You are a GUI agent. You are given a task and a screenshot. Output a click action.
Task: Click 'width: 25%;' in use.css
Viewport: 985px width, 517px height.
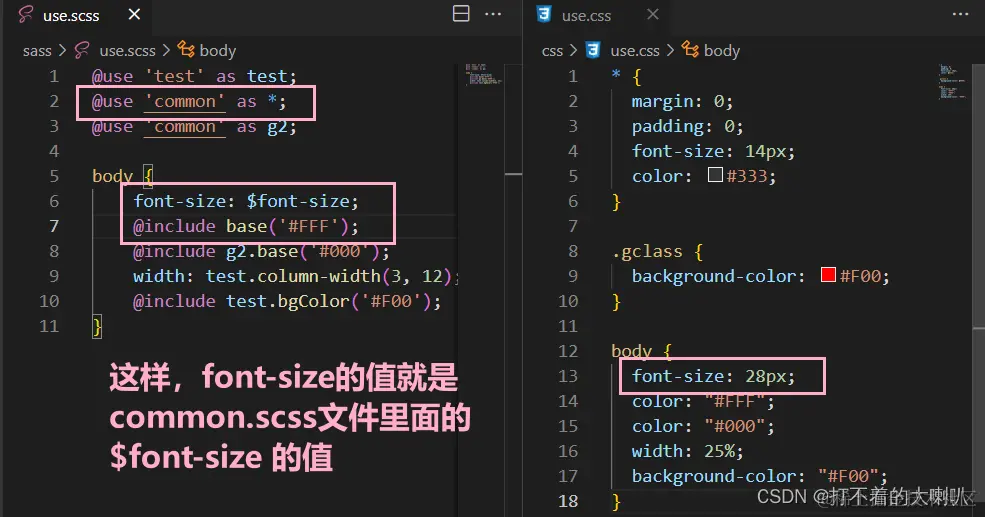688,451
